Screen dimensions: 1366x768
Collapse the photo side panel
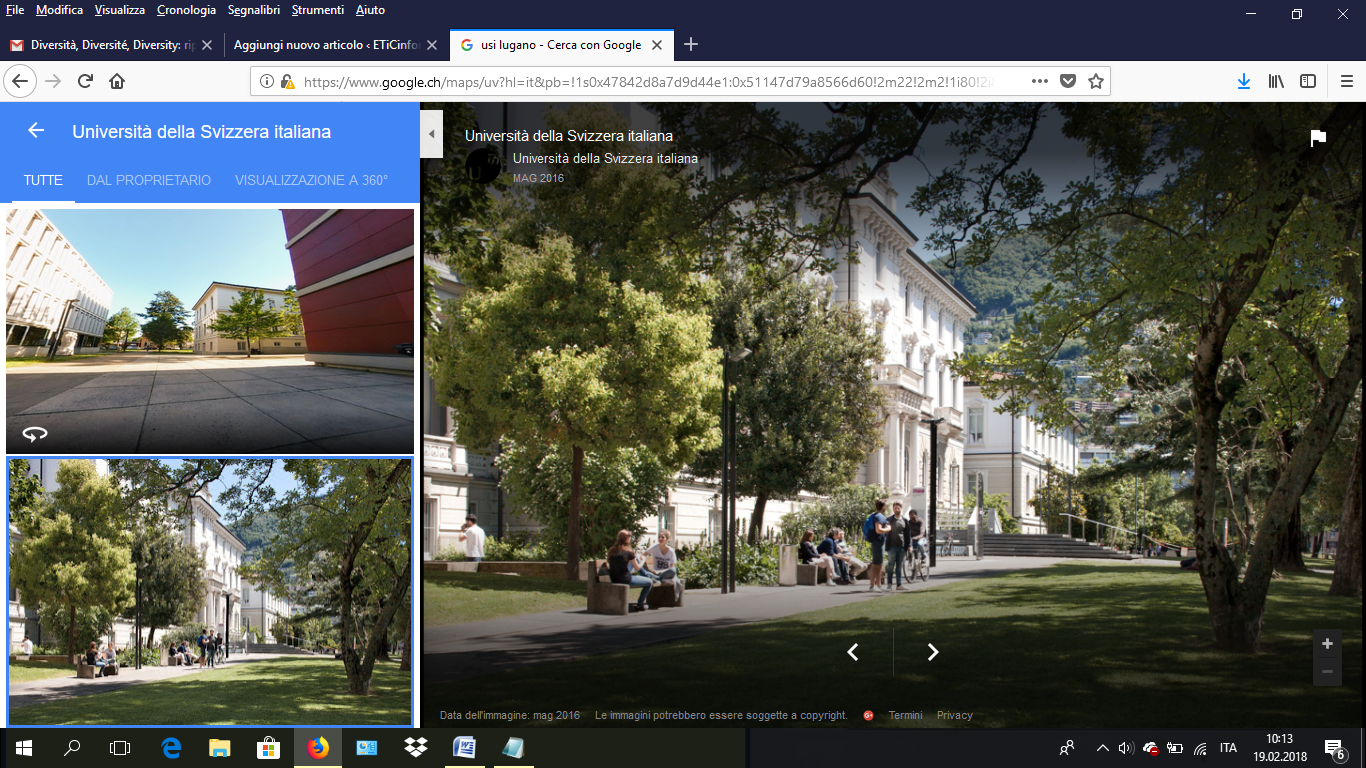point(432,133)
